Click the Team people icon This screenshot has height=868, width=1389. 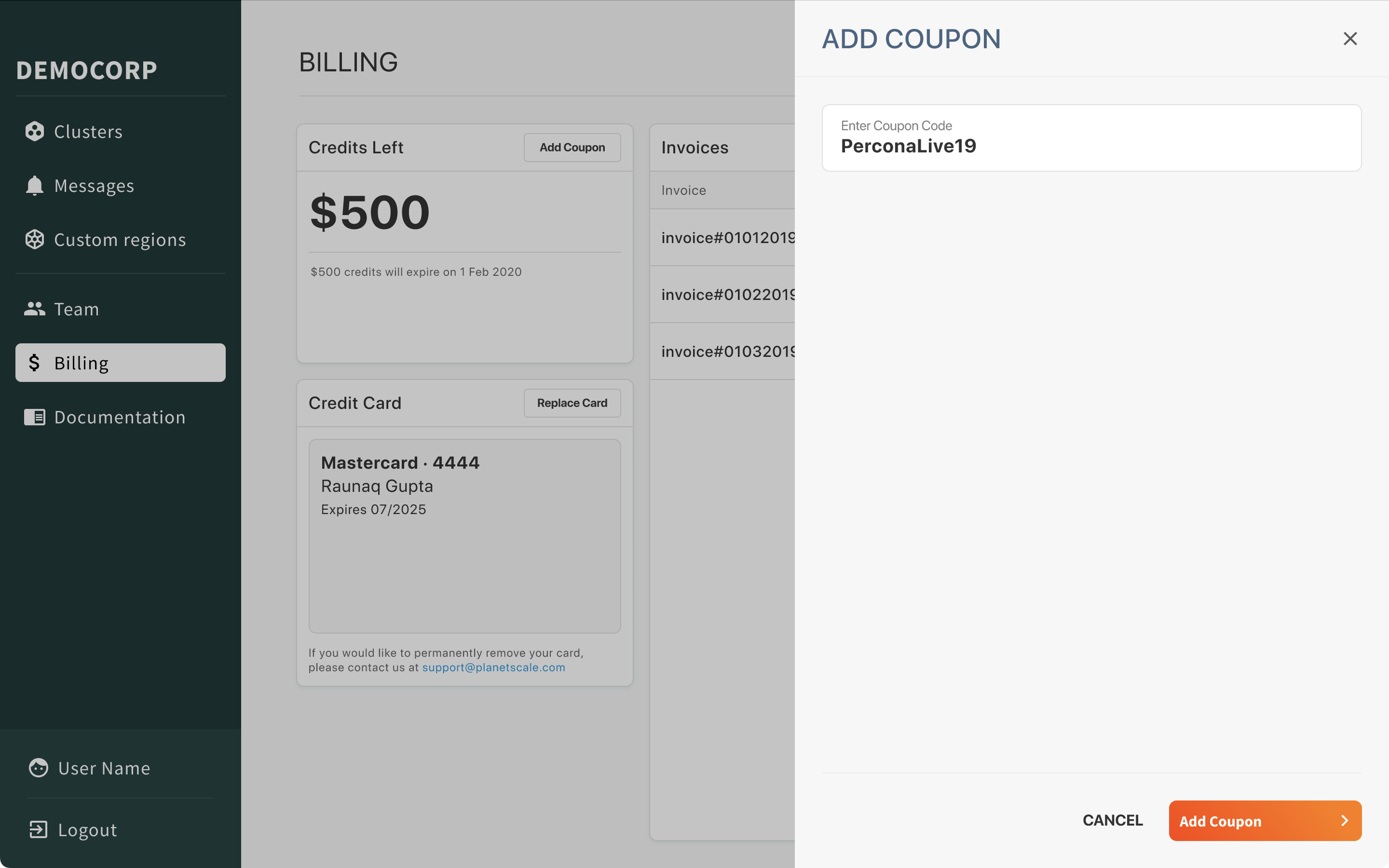[x=34, y=309]
